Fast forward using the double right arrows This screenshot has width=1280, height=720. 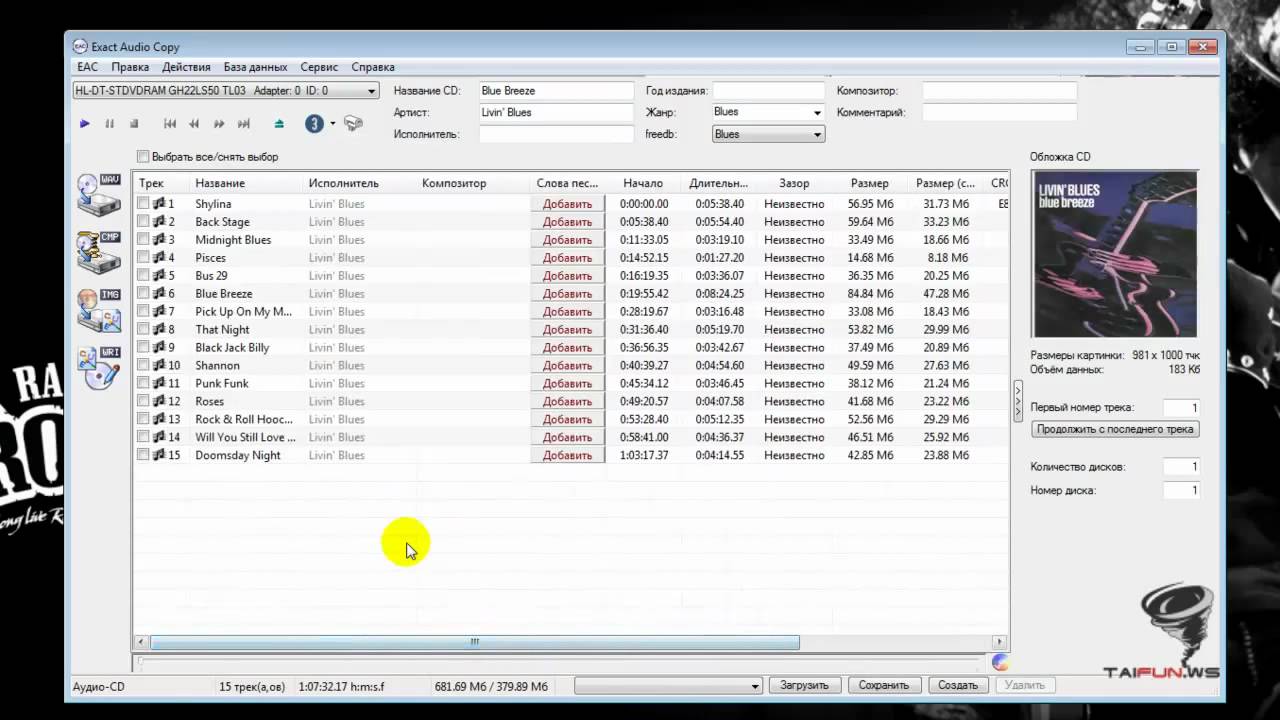[219, 124]
